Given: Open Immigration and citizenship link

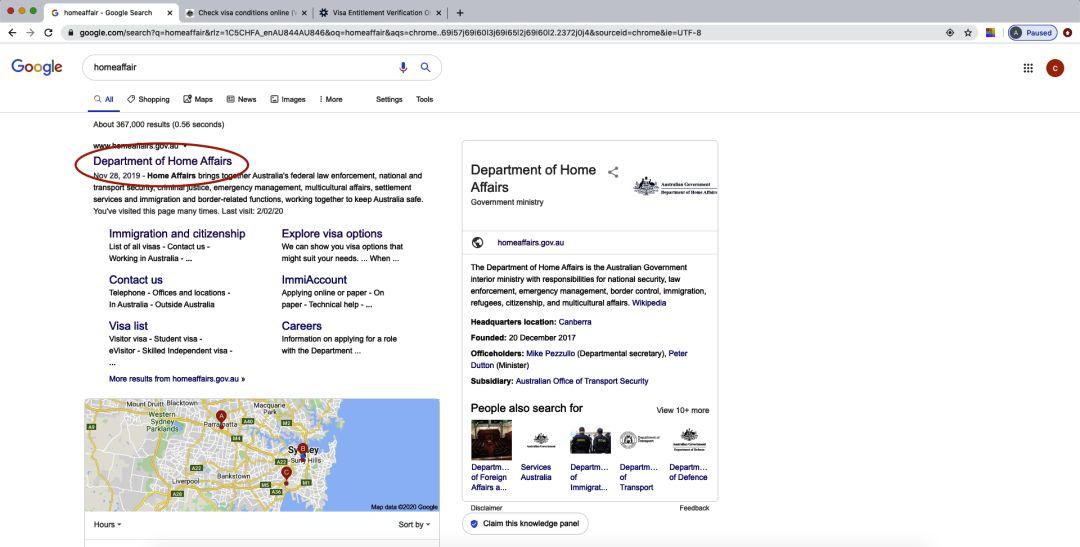Looking at the screenshot, I should pyautogui.click(x=177, y=234).
